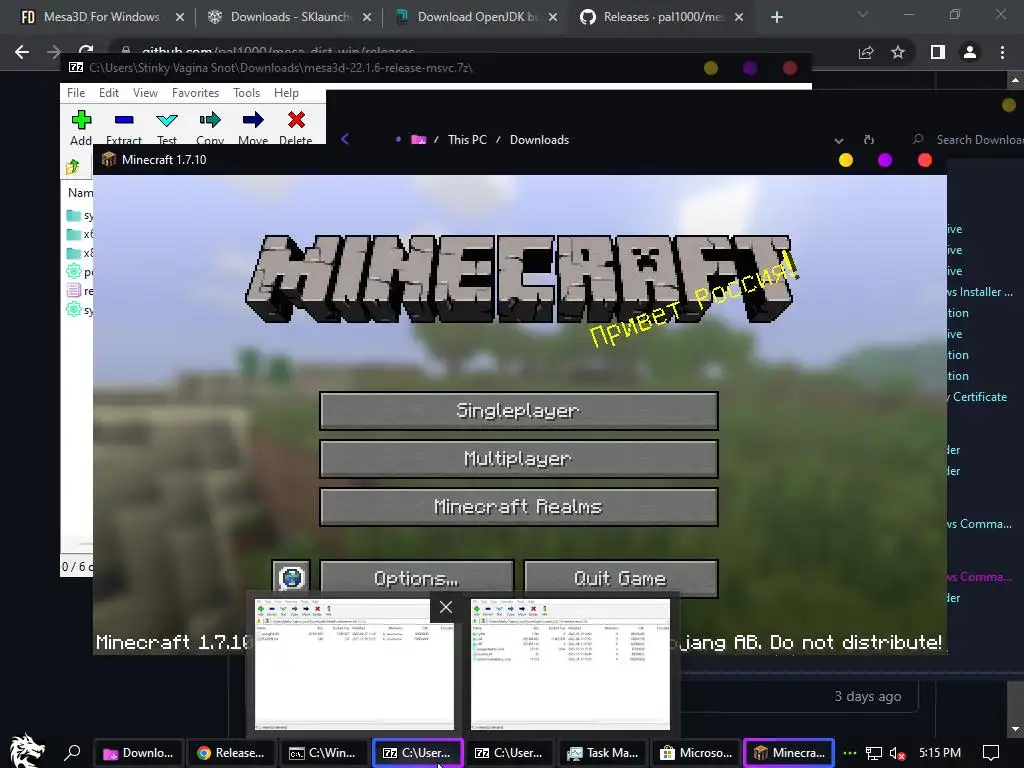The image size is (1024, 768).
Task: Click yellow minimize dot on Minecraft window
Action: click(846, 160)
